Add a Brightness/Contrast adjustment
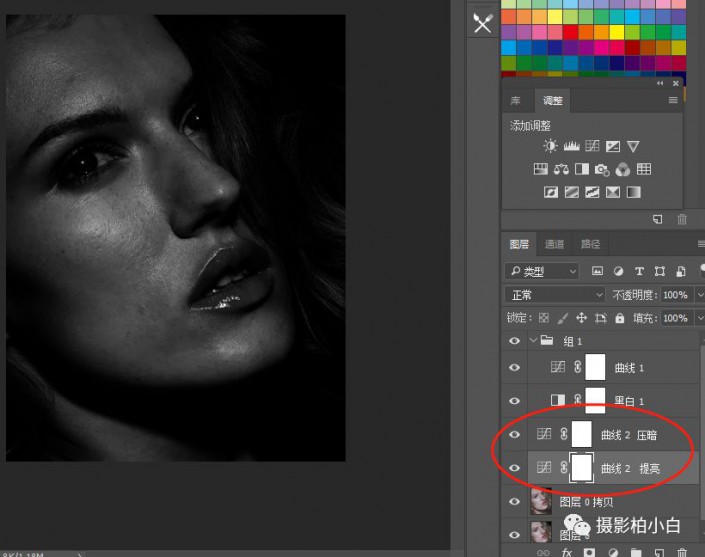Viewport: 705px width, 557px height. tap(551, 147)
